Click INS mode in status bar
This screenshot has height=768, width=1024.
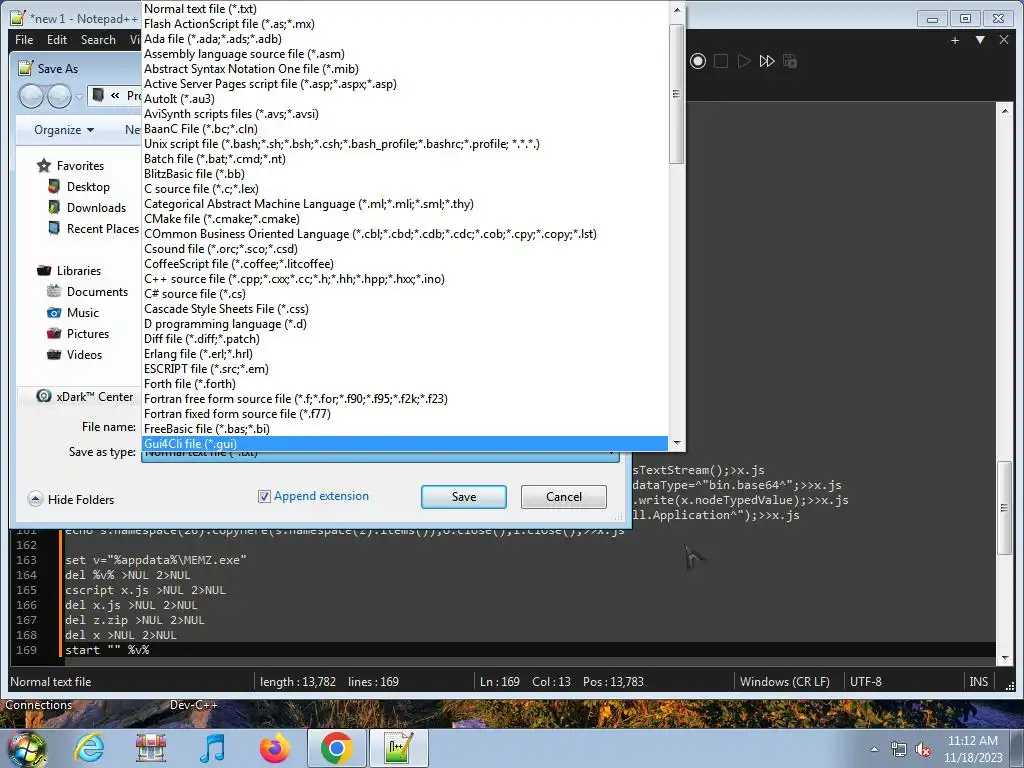tap(978, 682)
